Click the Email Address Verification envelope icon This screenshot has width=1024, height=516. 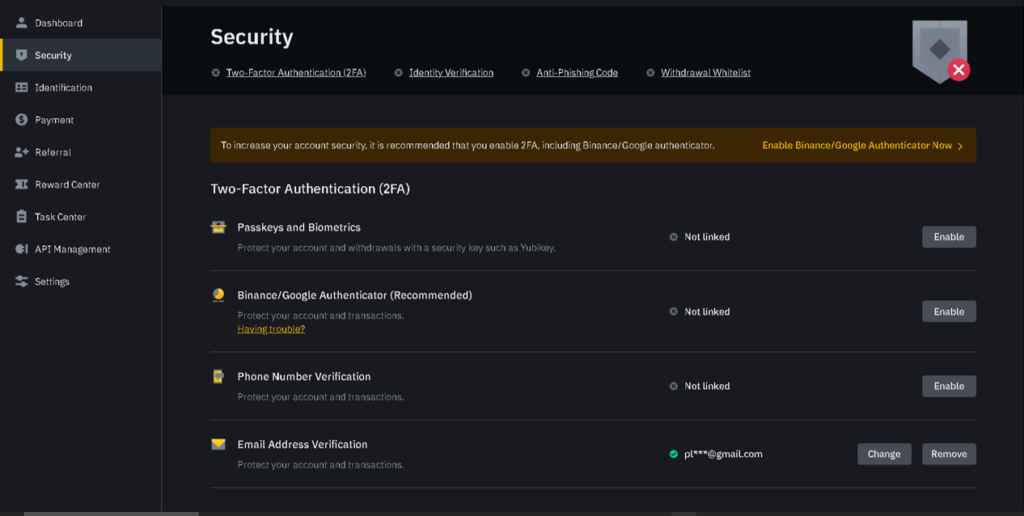click(218, 444)
